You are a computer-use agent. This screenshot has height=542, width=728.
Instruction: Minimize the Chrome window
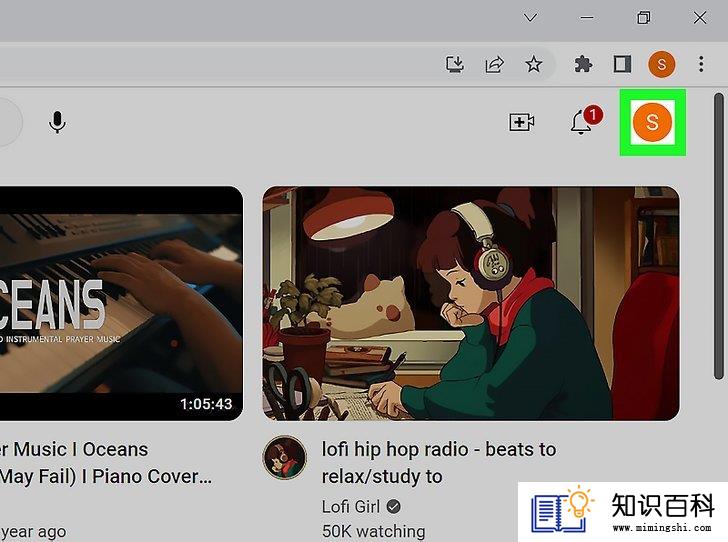tap(587, 18)
